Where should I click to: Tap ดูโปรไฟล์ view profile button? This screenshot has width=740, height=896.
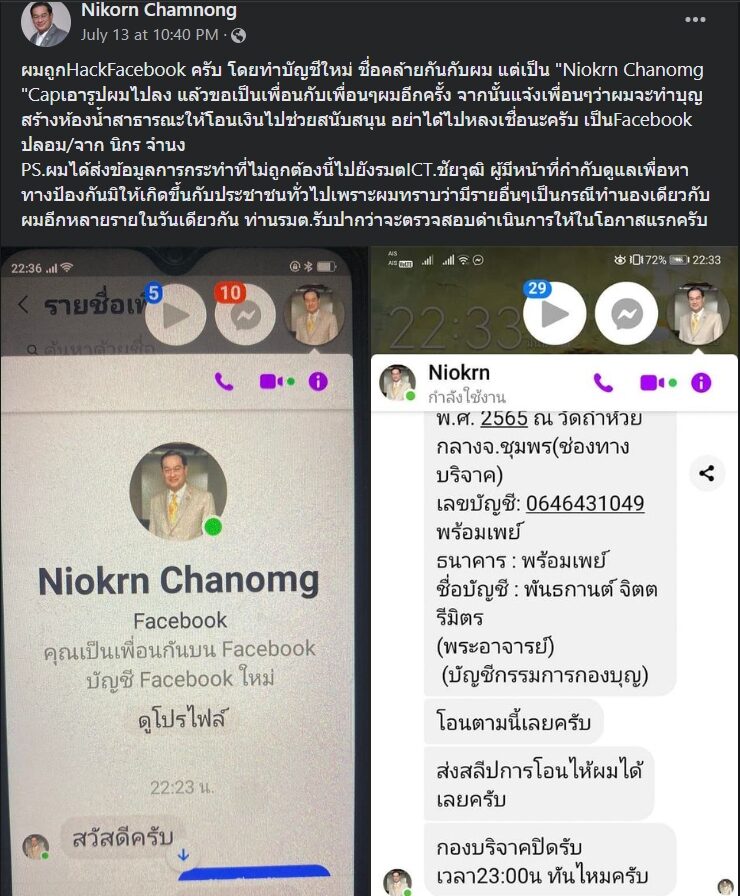(x=182, y=719)
